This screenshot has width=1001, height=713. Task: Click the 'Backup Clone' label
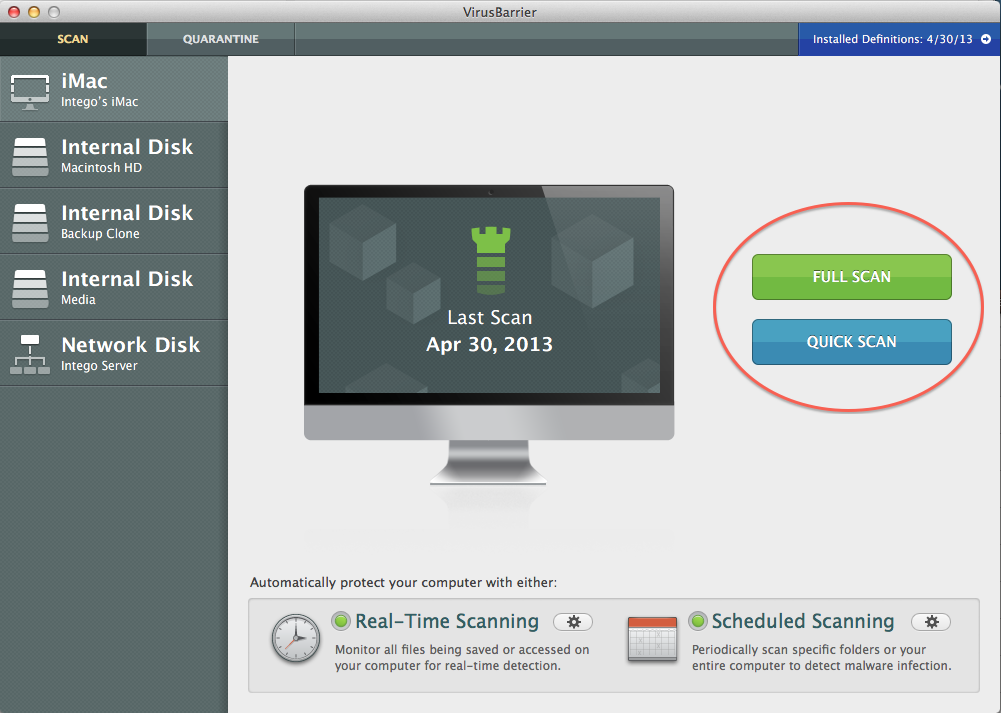[100, 234]
